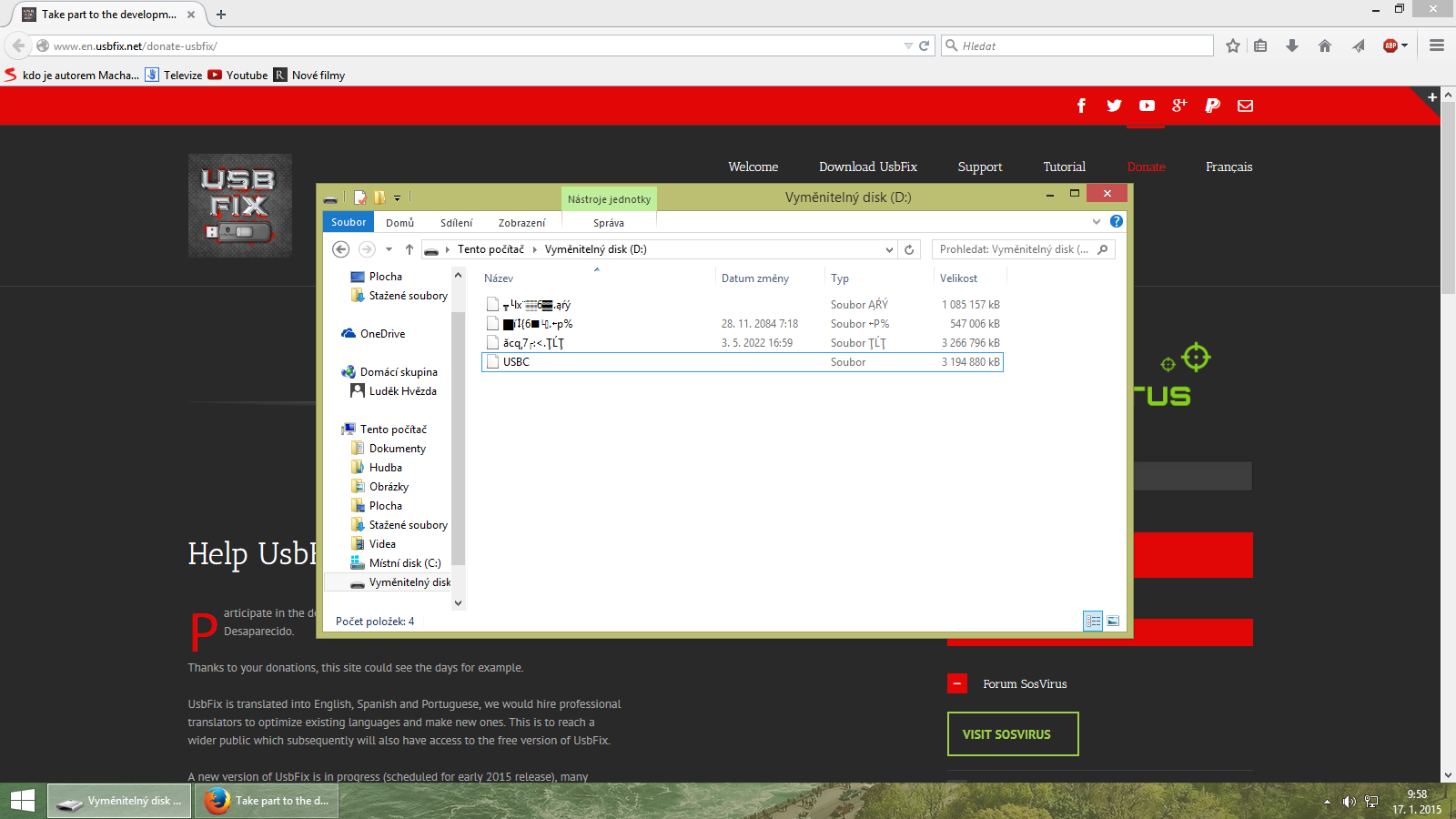This screenshot has height=819, width=1456.
Task: Open the Facebook icon in red header
Action: pos(1081,106)
